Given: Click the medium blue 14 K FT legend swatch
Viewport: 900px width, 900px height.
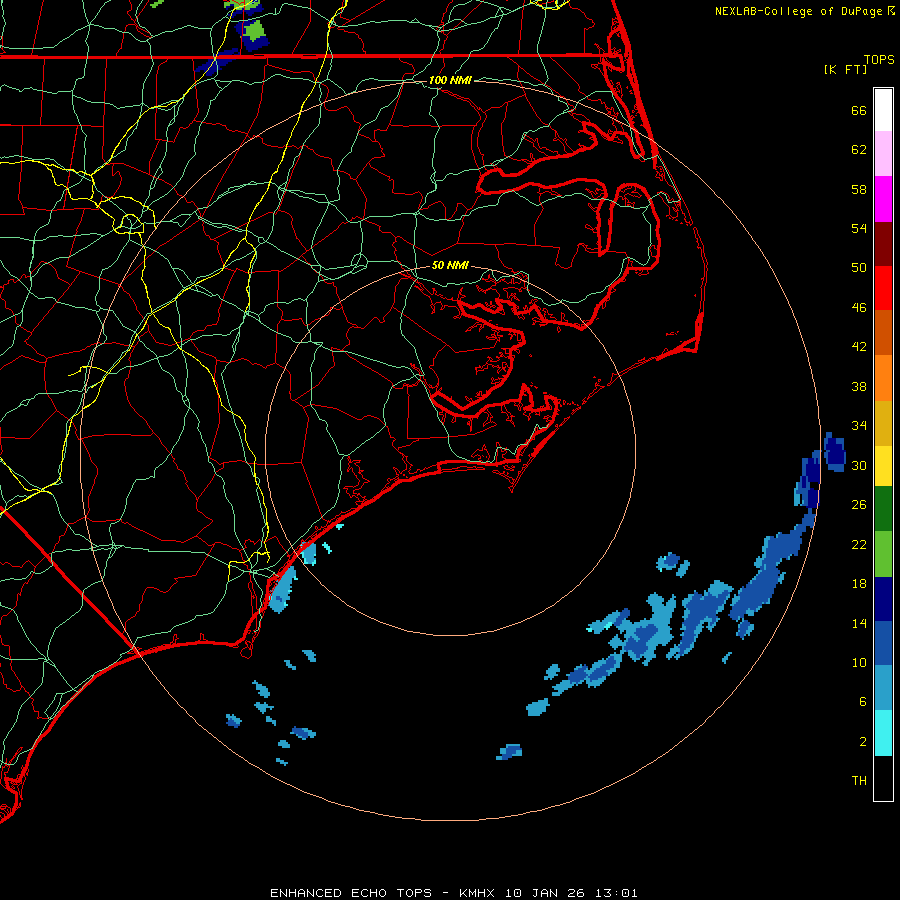Looking at the screenshot, I should pos(883,643).
